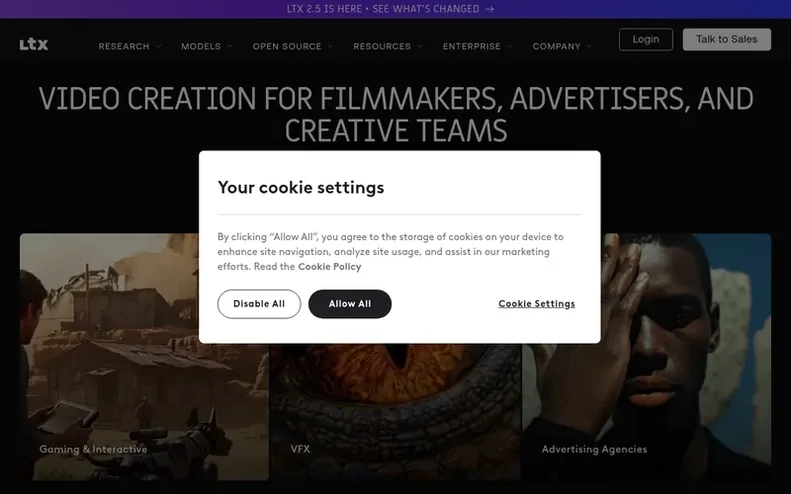
Task: Open the LTX 2.5 announcement banner link
Action: [390, 9]
